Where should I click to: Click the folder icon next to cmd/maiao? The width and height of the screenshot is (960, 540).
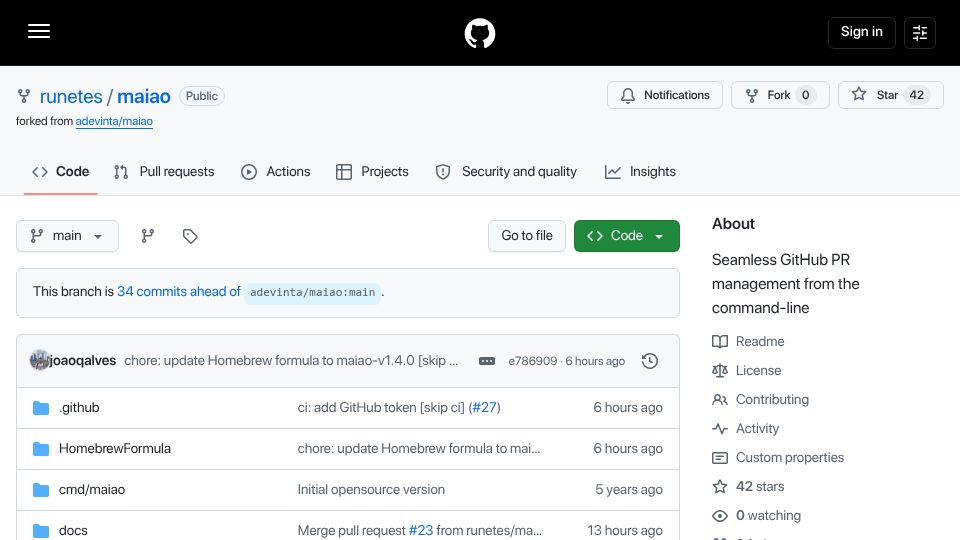[x=41, y=490]
